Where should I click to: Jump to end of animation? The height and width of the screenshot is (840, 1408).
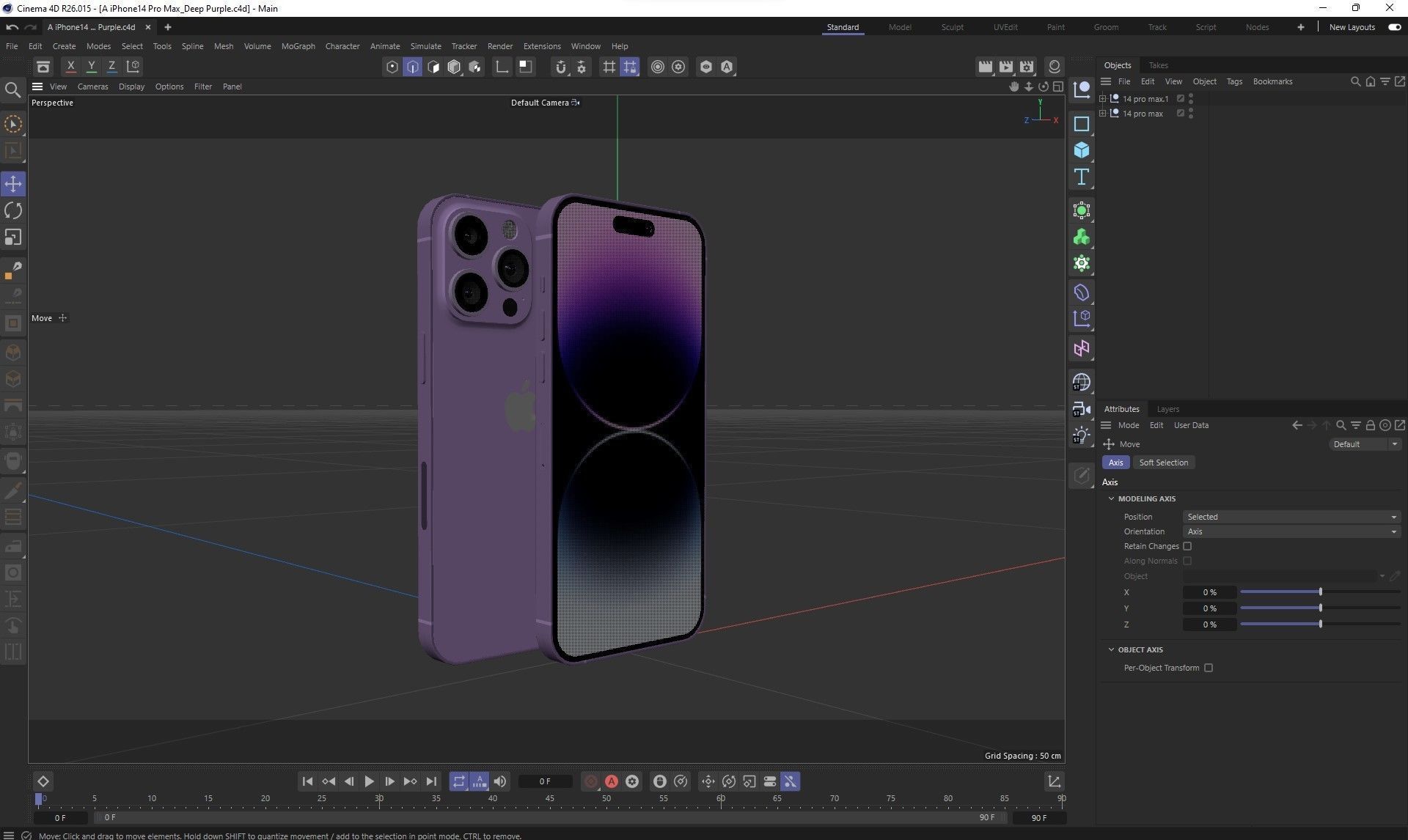(431, 781)
